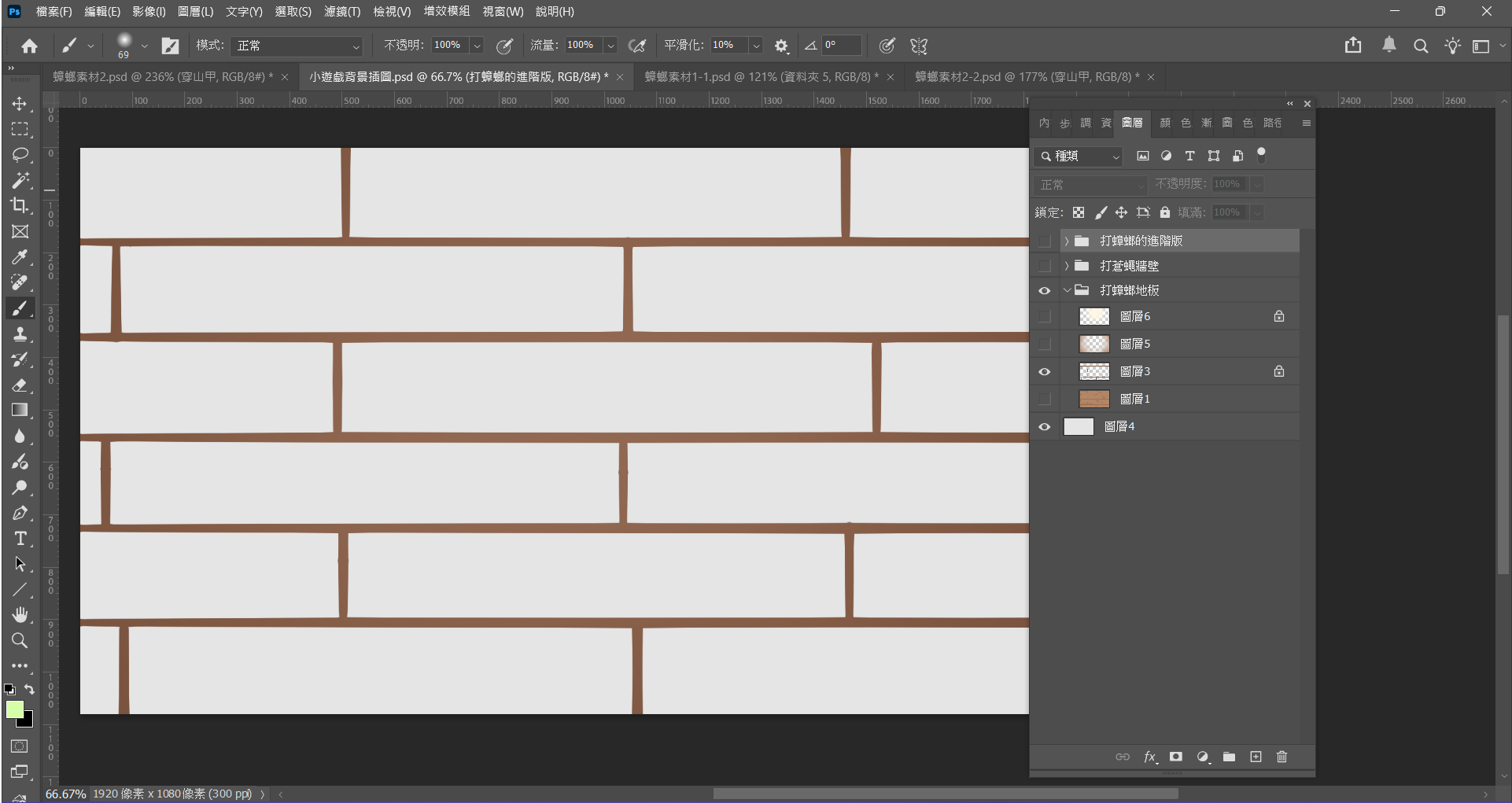Hide the 圖層4 layer
1512x803 pixels.
click(x=1045, y=427)
